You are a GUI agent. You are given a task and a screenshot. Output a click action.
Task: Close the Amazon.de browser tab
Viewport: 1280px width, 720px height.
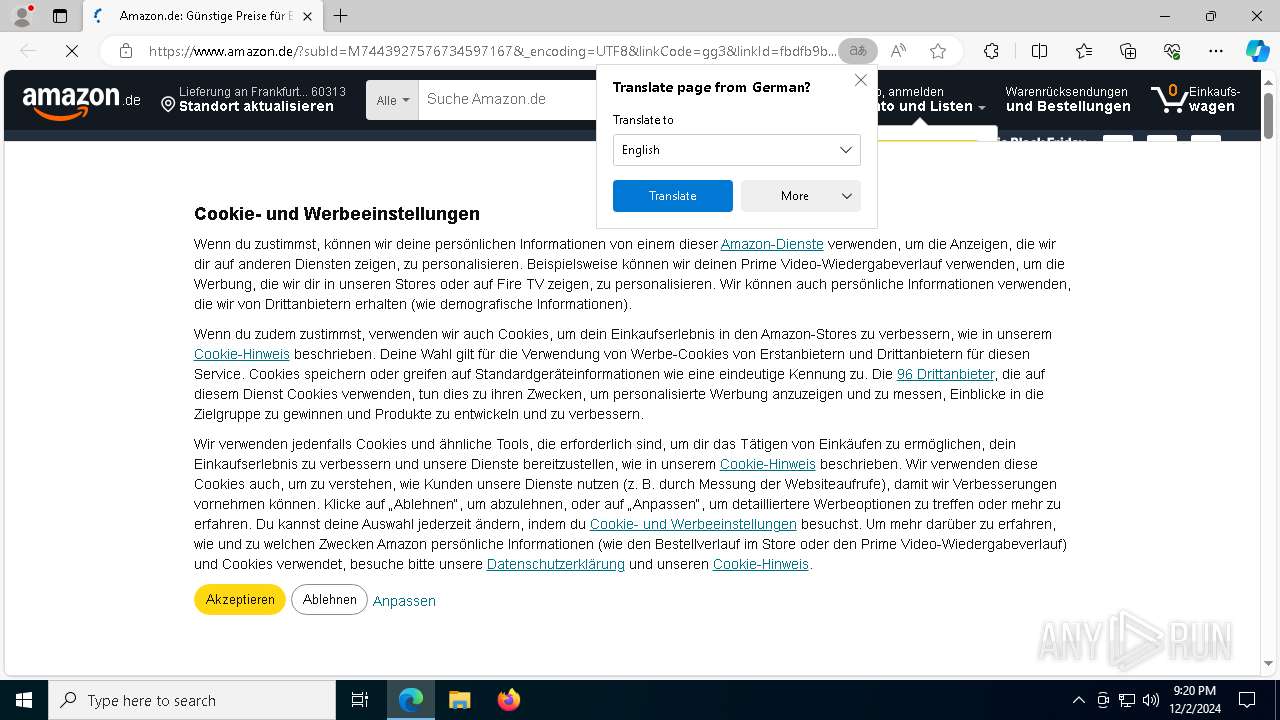point(307,16)
